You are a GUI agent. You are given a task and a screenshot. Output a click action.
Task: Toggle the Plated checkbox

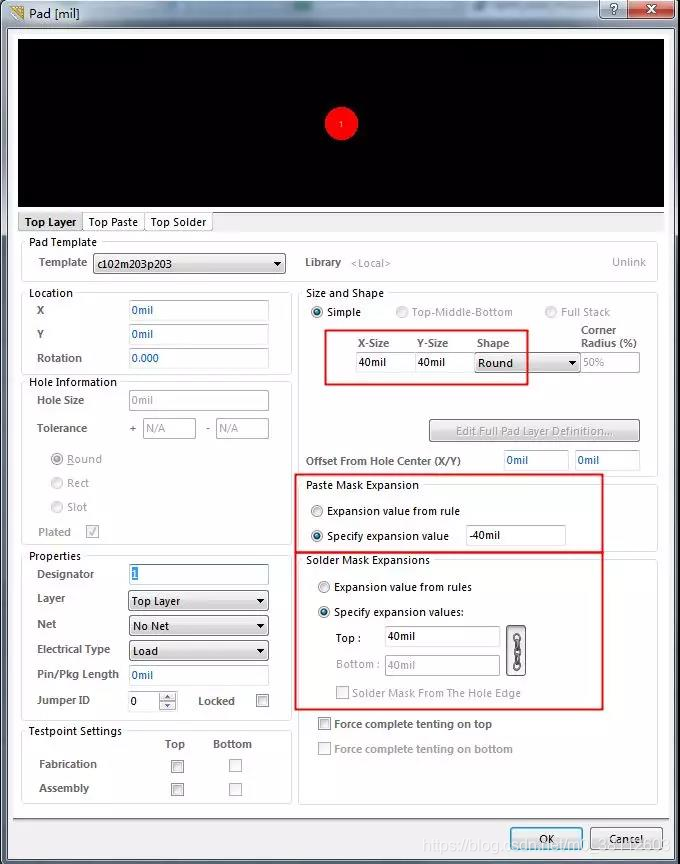pos(93,532)
